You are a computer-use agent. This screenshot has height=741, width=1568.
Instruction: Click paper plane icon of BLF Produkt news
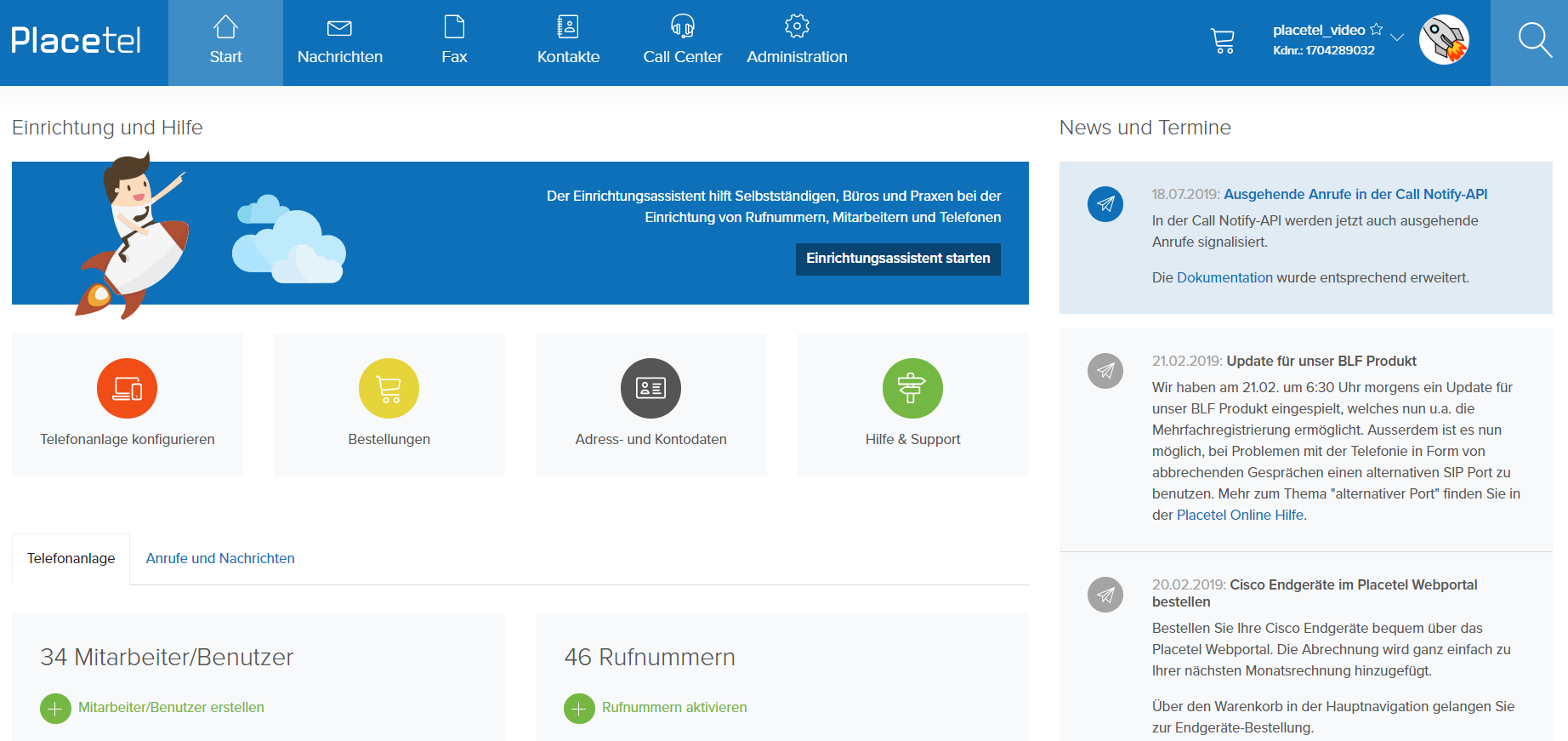coord(1105,371)
